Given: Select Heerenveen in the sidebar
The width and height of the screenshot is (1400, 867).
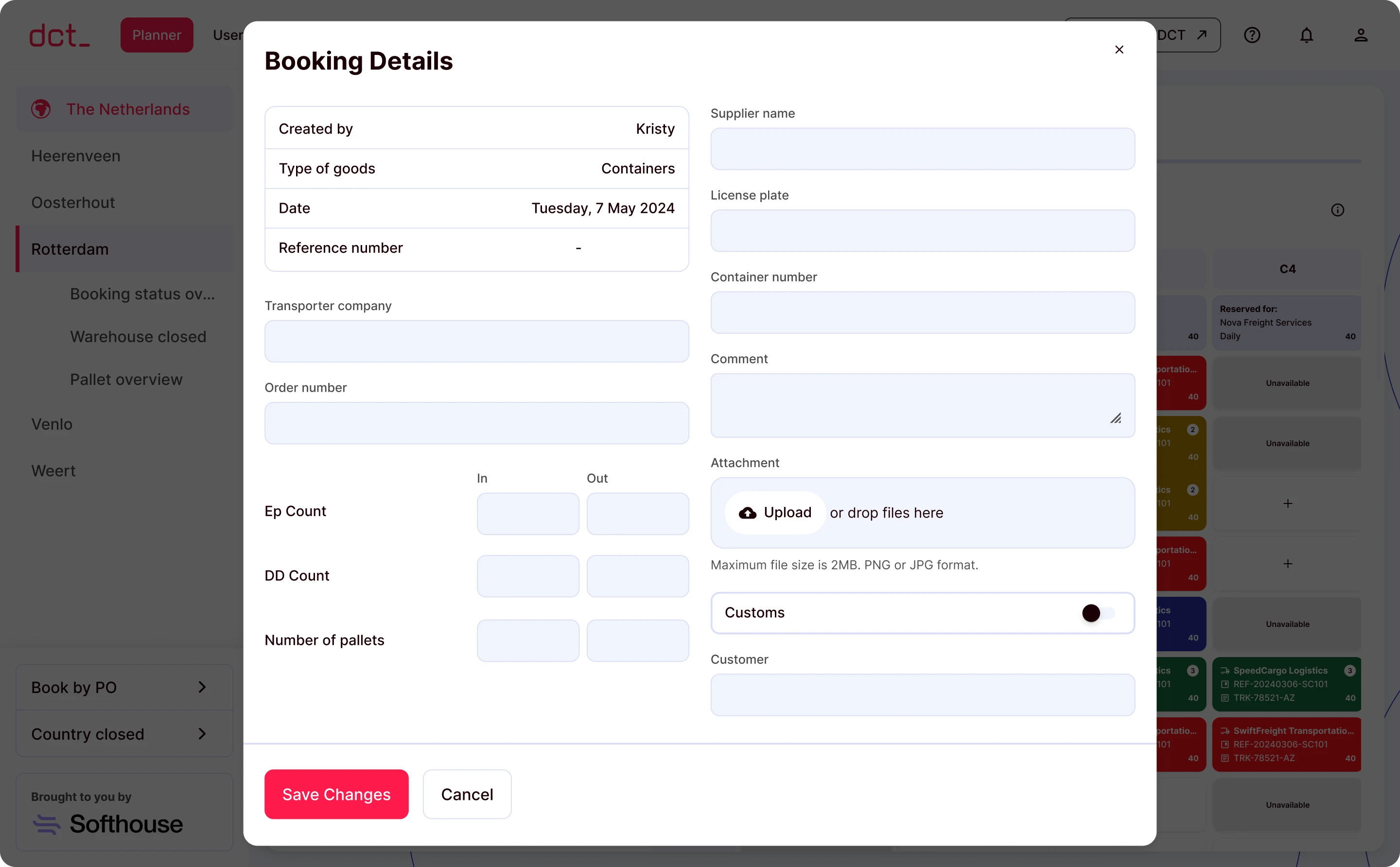Looking at the screenshot, I should 76,156.
